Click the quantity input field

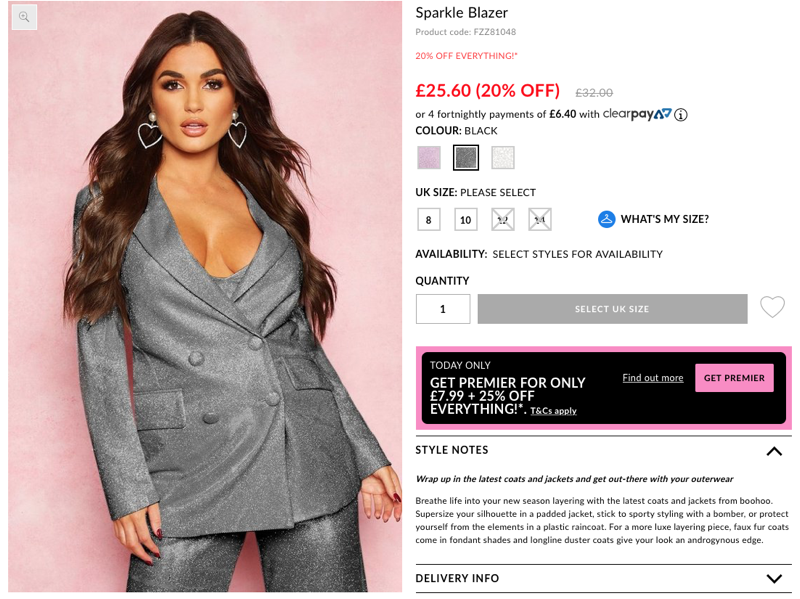click(443, 309)
